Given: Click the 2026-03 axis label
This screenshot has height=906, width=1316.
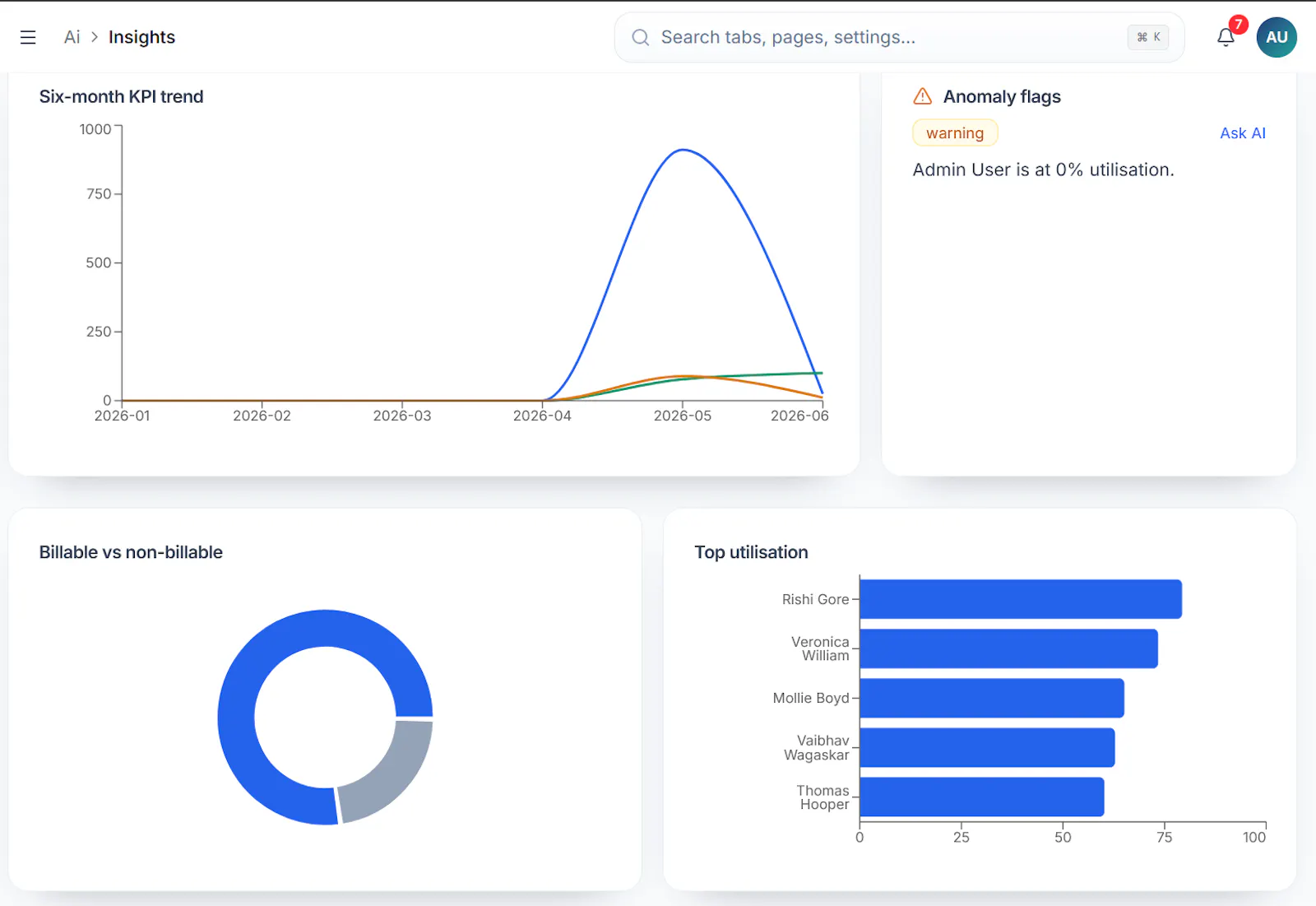Looking at the screenshot, I should [x=402, y=416].
